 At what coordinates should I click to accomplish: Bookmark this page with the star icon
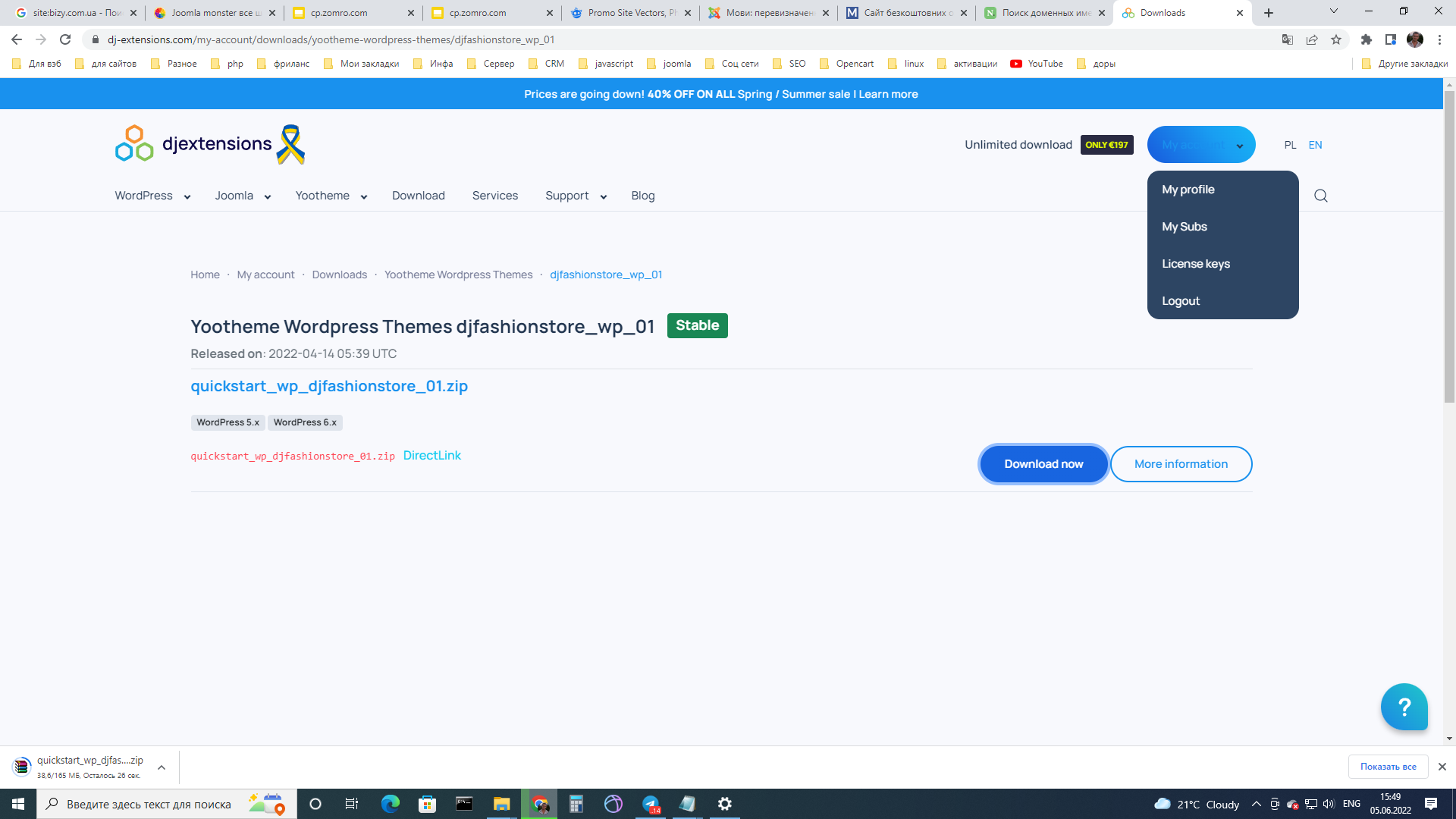pos(1336,39)
